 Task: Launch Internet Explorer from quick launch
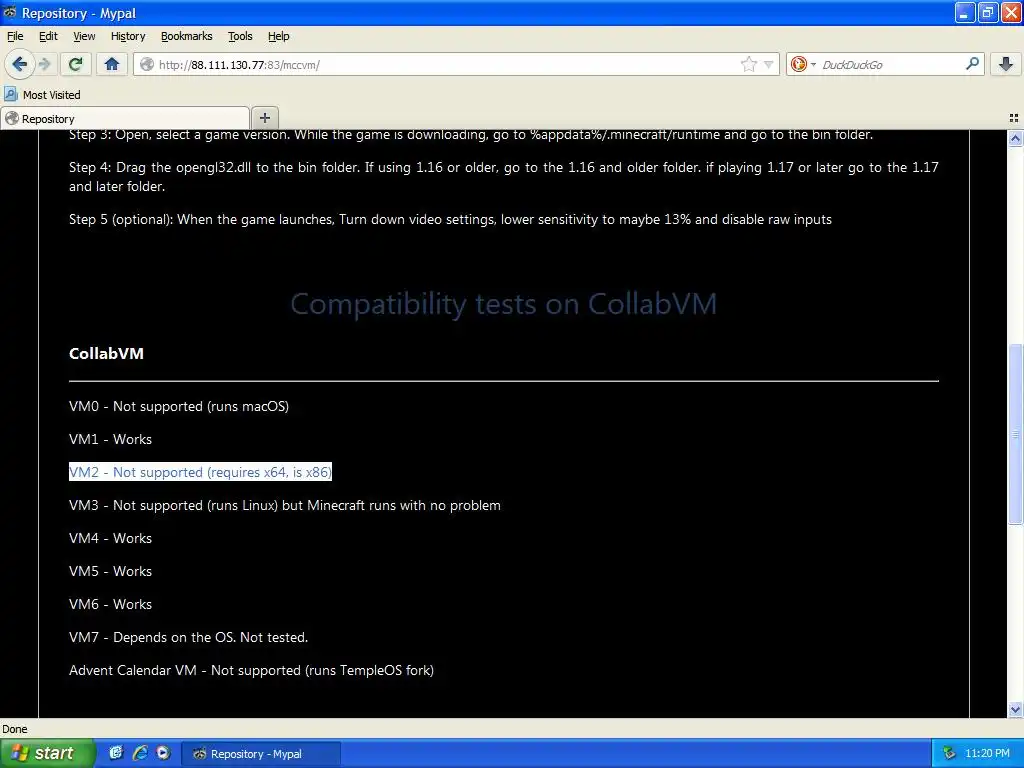point(139,753)
